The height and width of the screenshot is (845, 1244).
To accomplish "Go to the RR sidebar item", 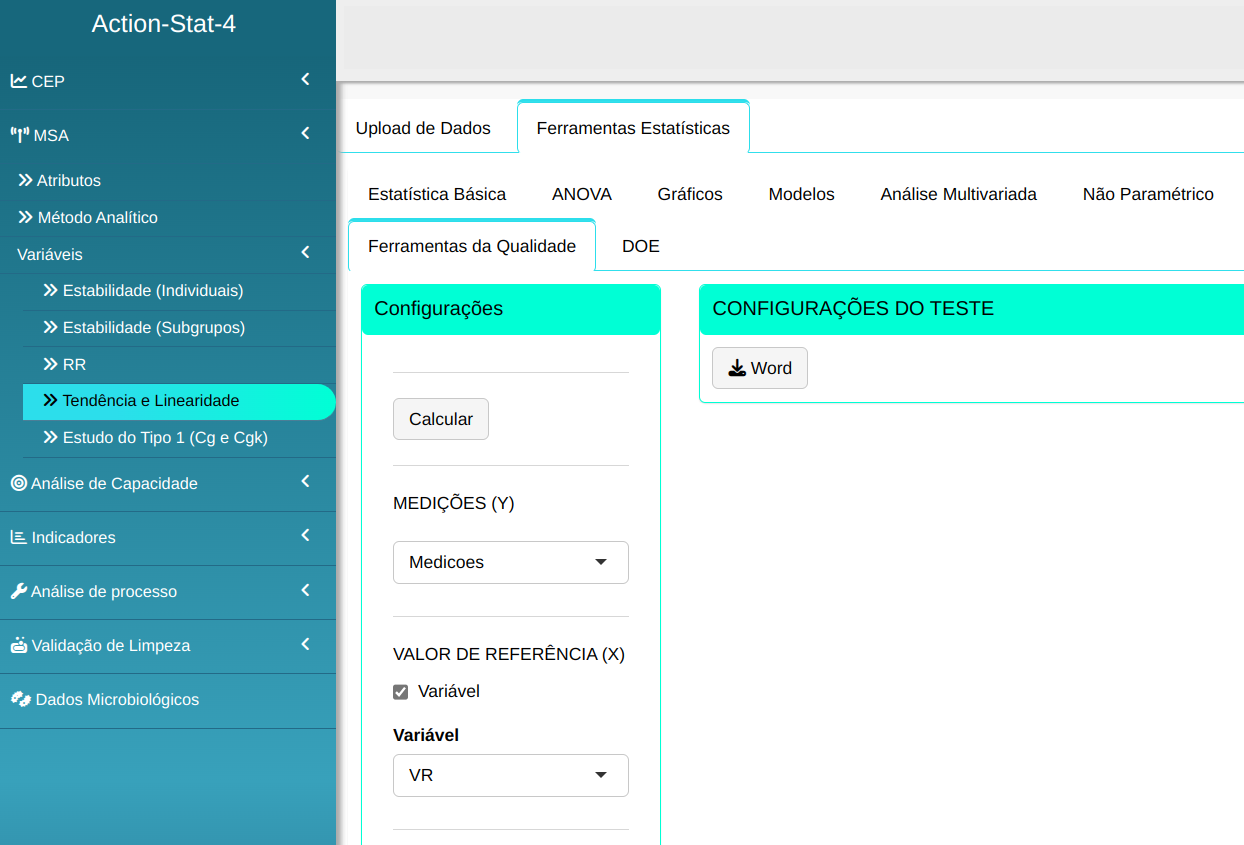I will [x=74, y=365].
